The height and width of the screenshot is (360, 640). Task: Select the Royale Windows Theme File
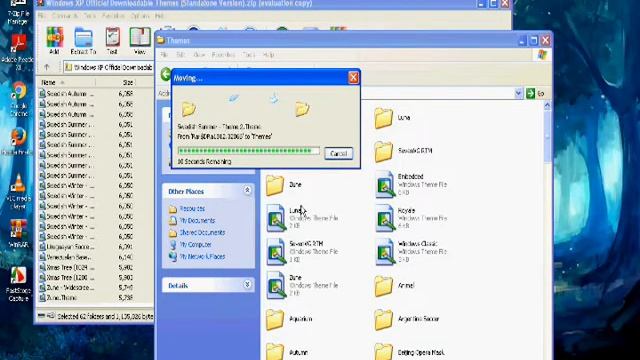pos(411,218)
